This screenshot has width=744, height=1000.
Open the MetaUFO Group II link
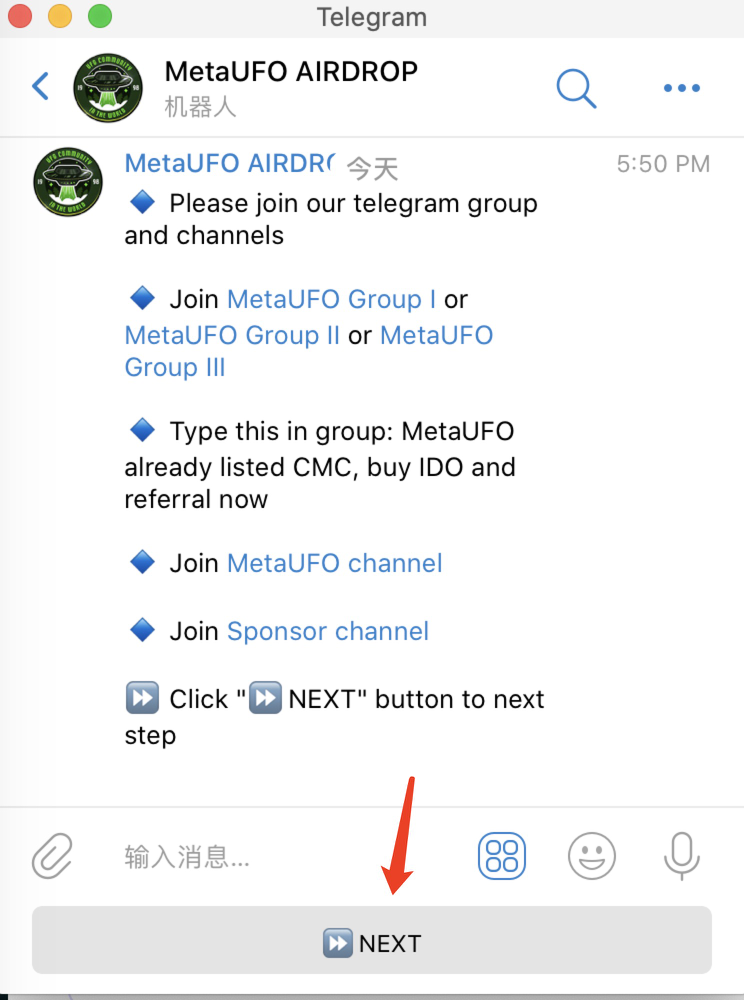point(232,335)
